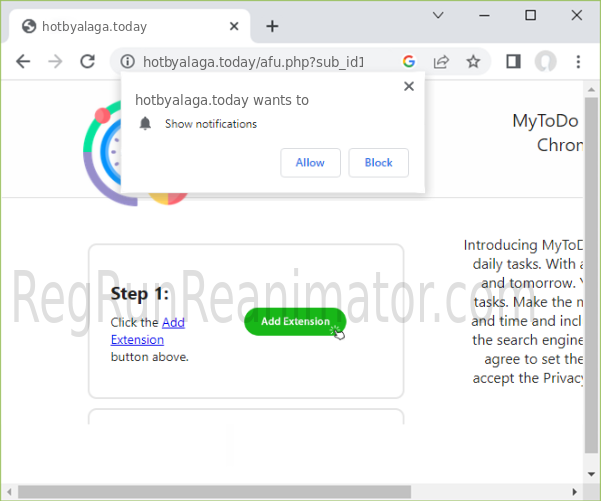Dismiss the notification permission popup

[408, 86]
